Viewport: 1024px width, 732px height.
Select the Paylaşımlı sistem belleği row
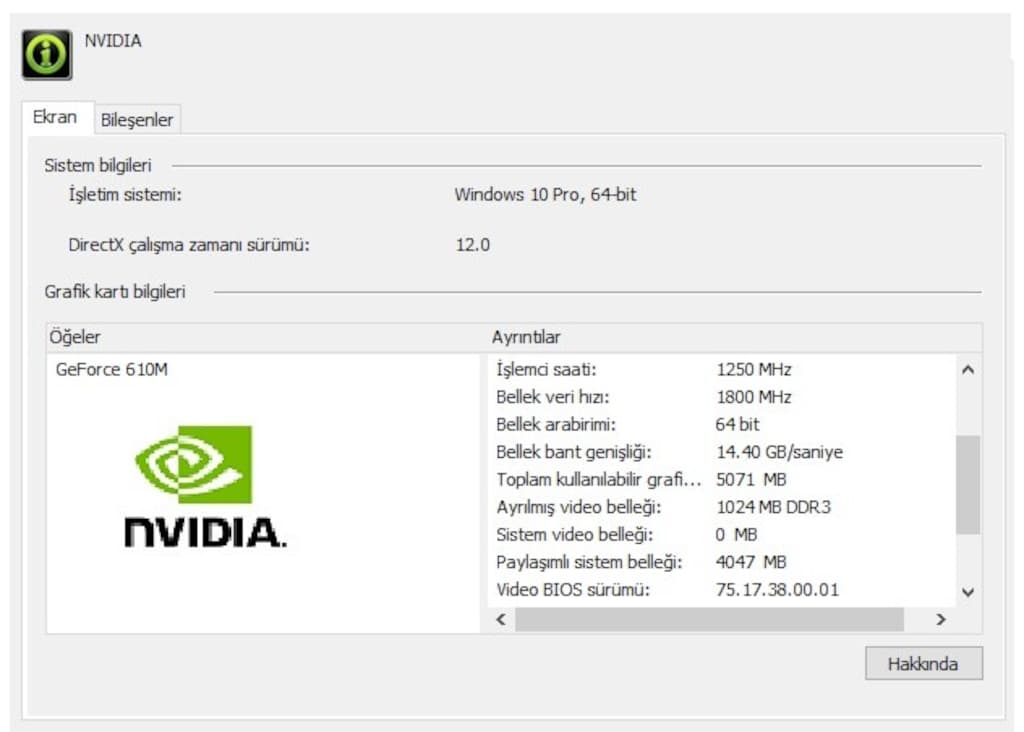point(722,562)
